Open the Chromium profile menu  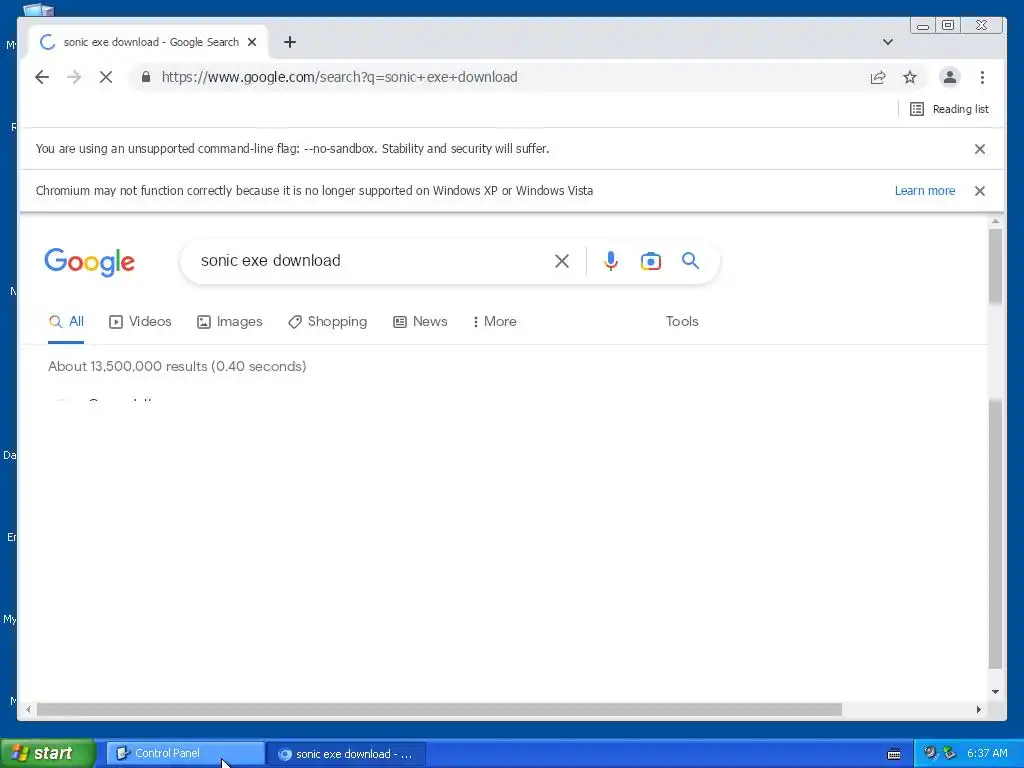pyautogui.click(x=950, y=77)
